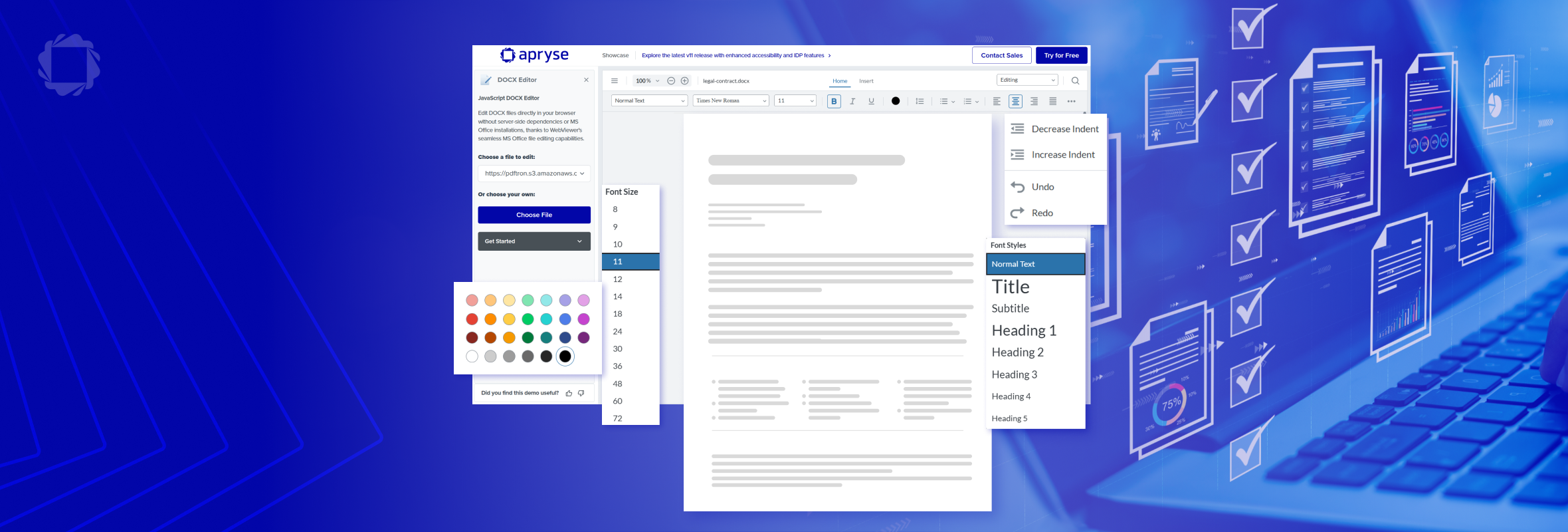Open the Showcase link
The width and height of the screenshot is (1568, 532).
pyautogui.click(x=615, y=55)
